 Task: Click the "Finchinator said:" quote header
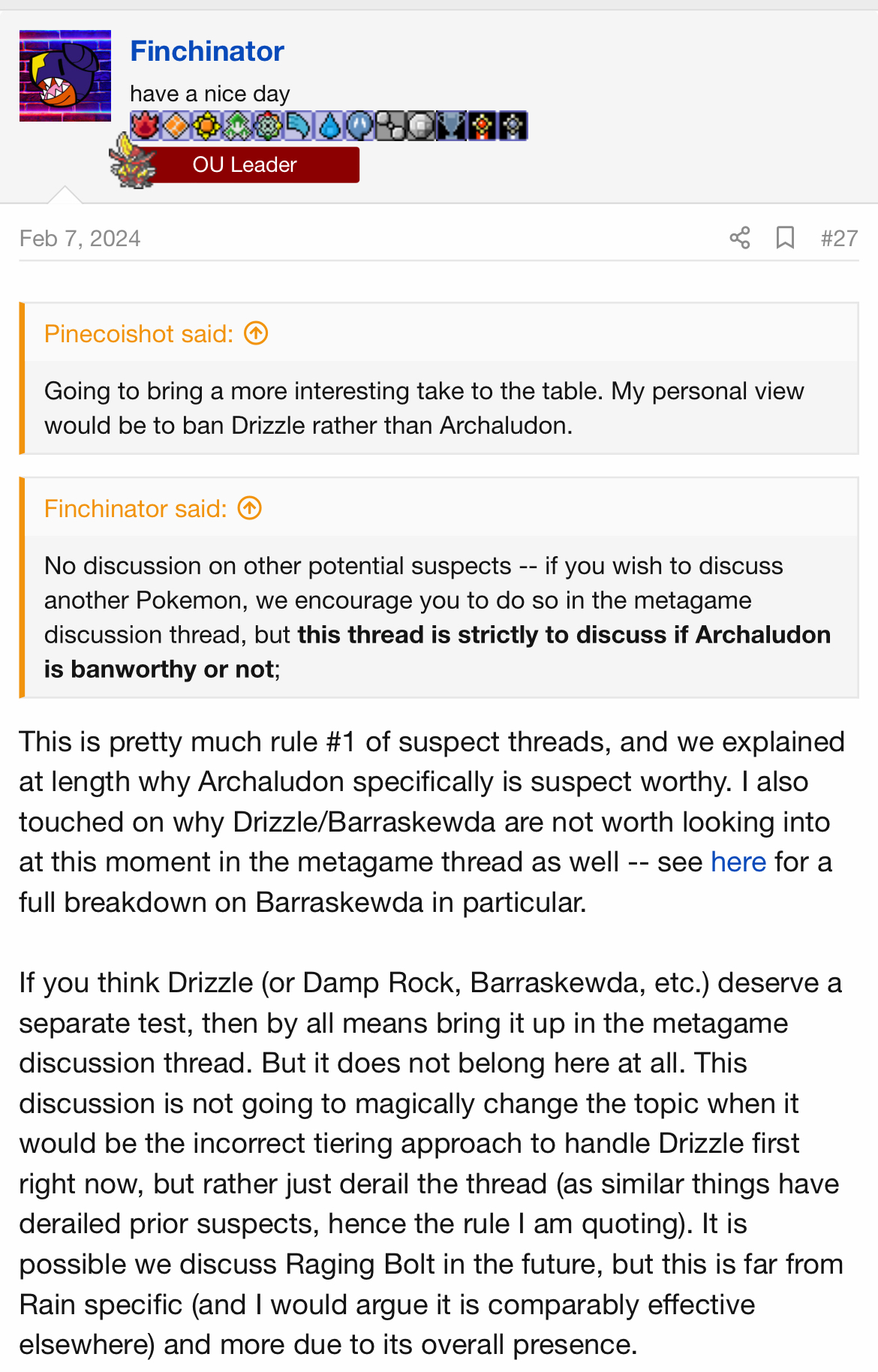click(135, 509)
